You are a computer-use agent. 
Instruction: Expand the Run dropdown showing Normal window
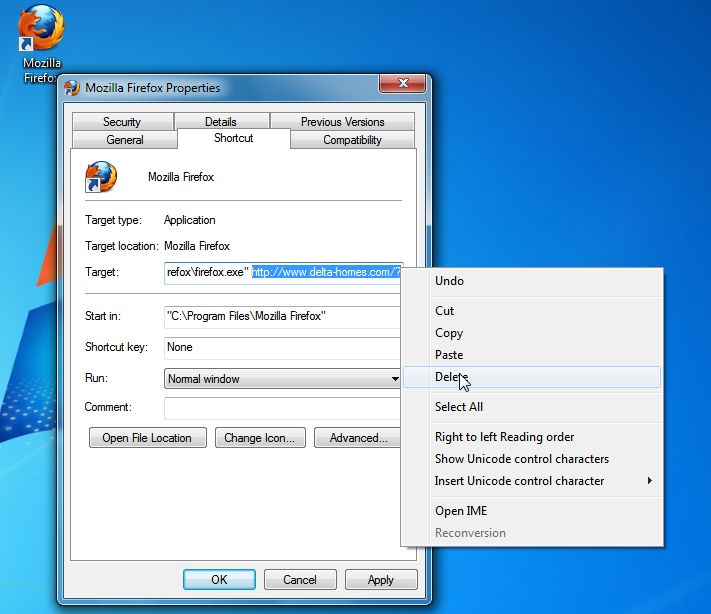[282, 379]
